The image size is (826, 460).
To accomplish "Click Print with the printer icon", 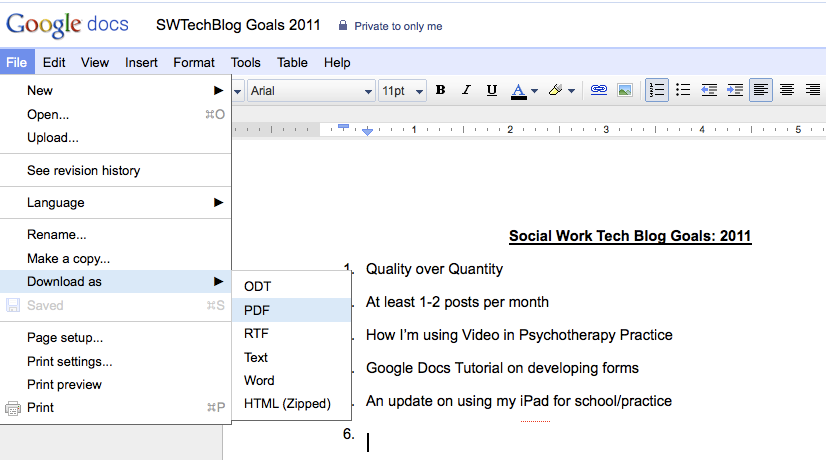I will (115, 407).
